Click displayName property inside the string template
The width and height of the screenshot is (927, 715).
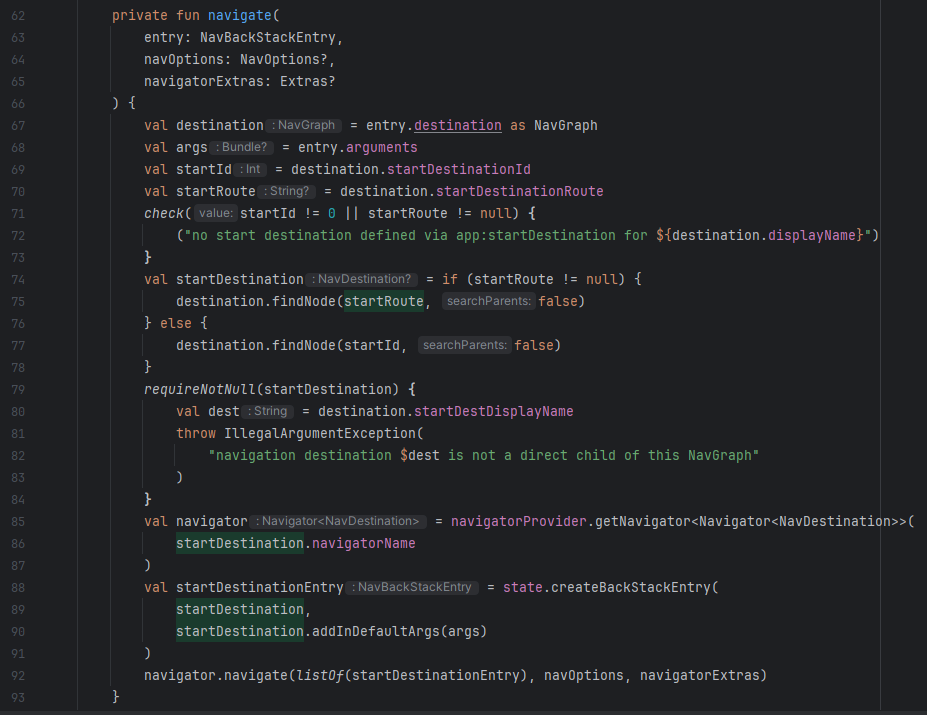812,235
